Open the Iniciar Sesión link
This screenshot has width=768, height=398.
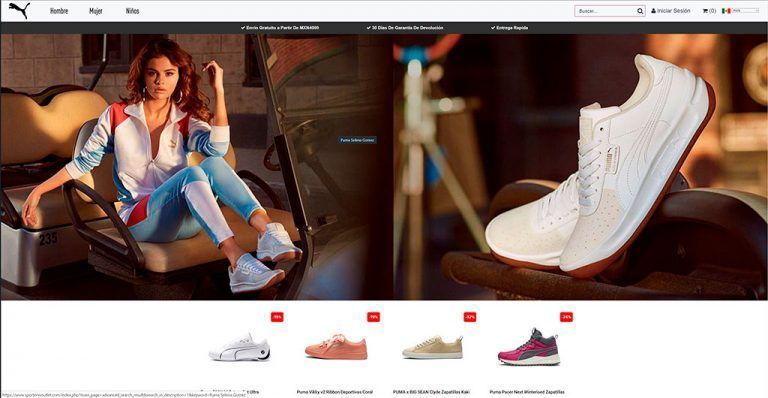point(673,11)
